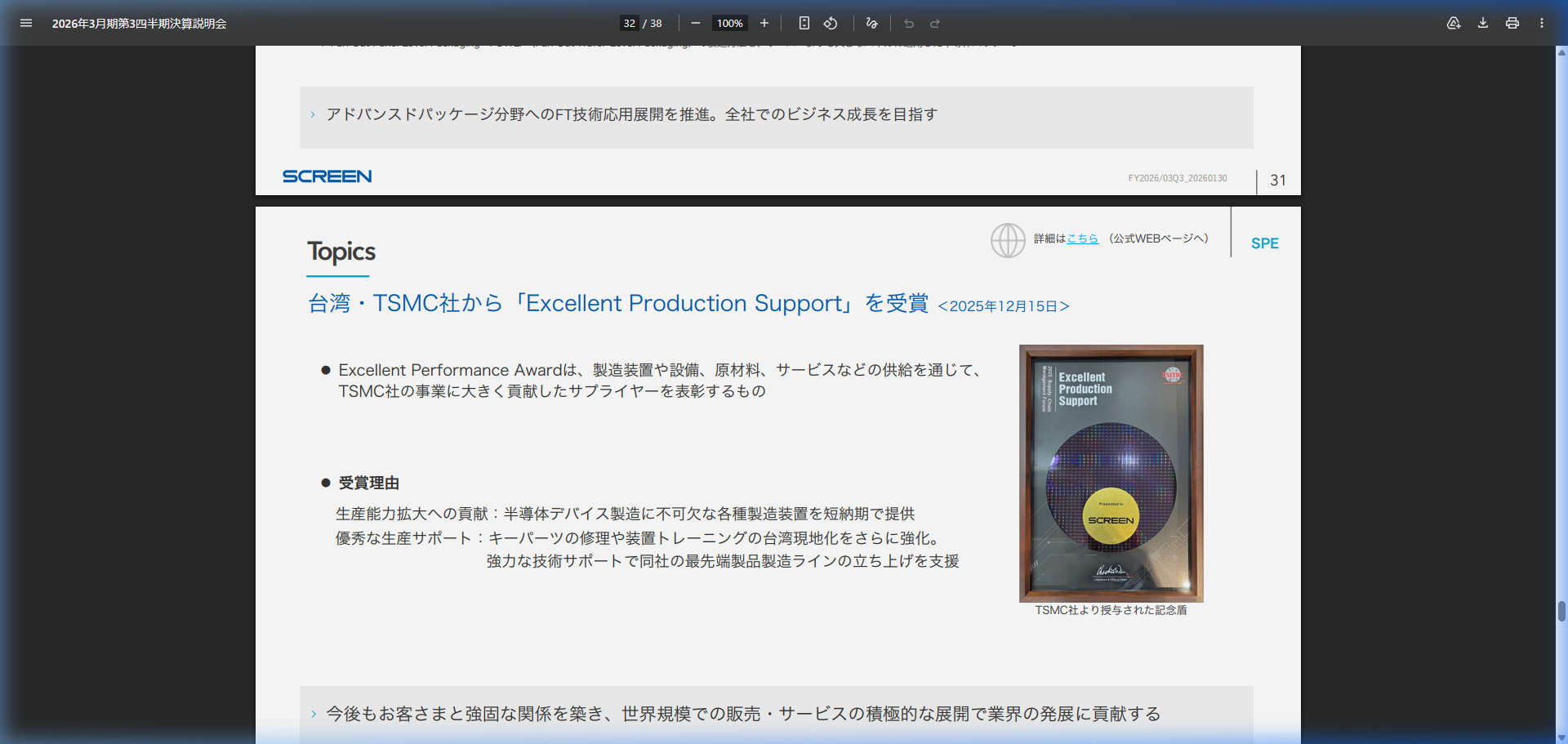Toggle the sidebar with the hamburger menu icon
The width and height of the screenshot is (1568, 744).
tap(26, 23)
